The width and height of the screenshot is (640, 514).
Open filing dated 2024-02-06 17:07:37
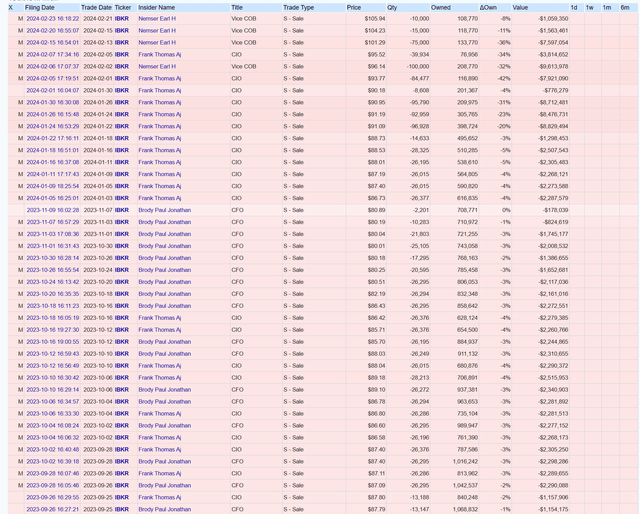(53, 67)
